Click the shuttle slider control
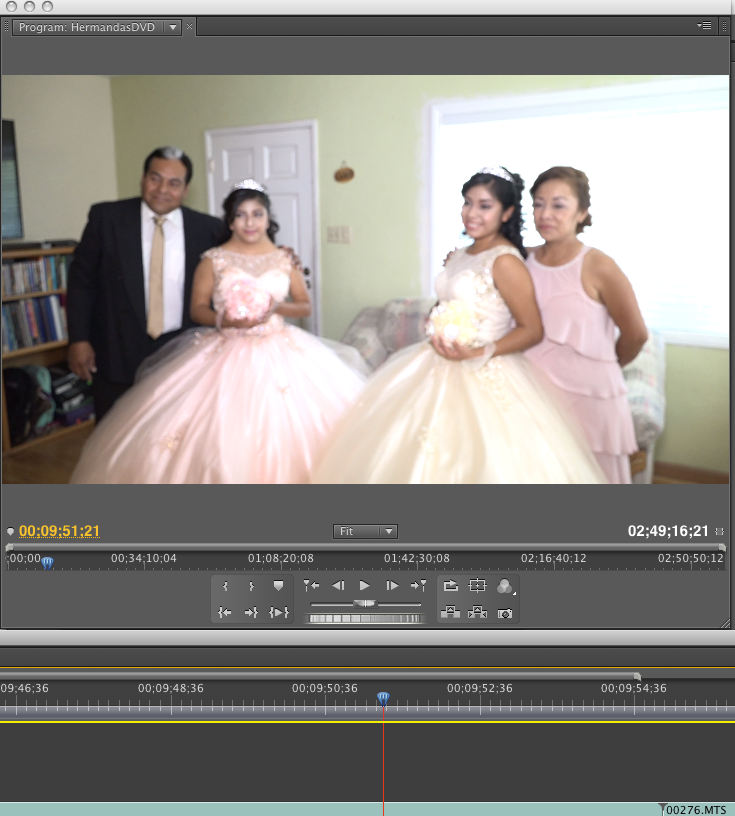This screenshot has width=735, height=816. tap(365, 604)
